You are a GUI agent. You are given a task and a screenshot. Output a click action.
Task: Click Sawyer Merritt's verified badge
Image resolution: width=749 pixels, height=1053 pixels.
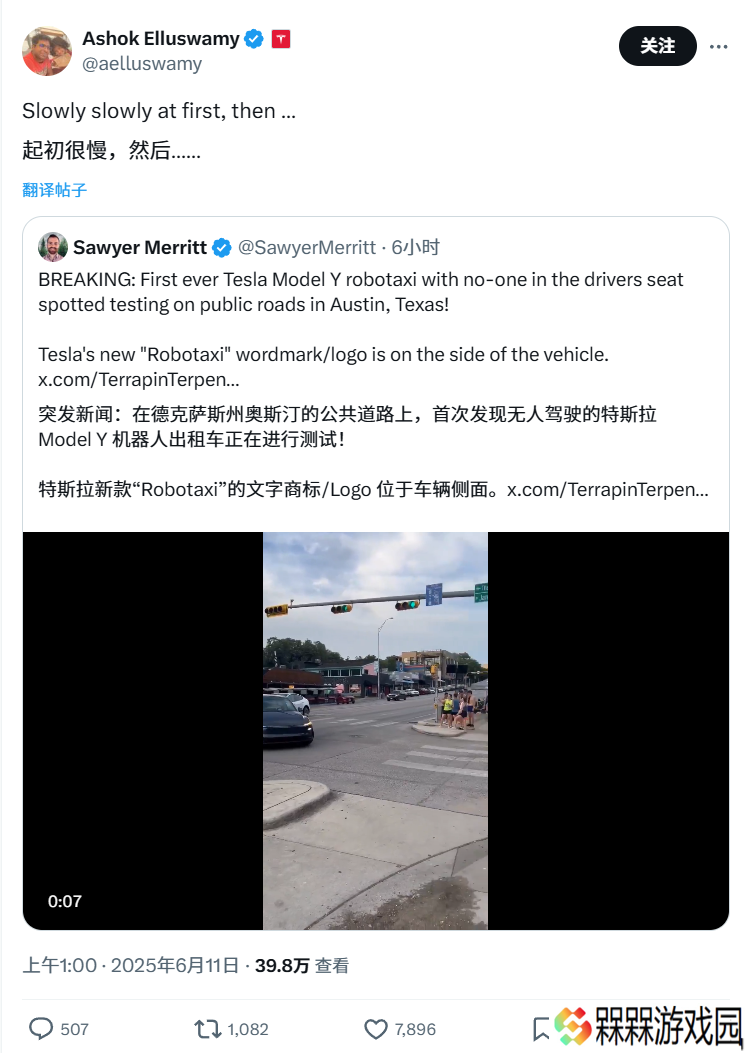click(x=222, y=248)
